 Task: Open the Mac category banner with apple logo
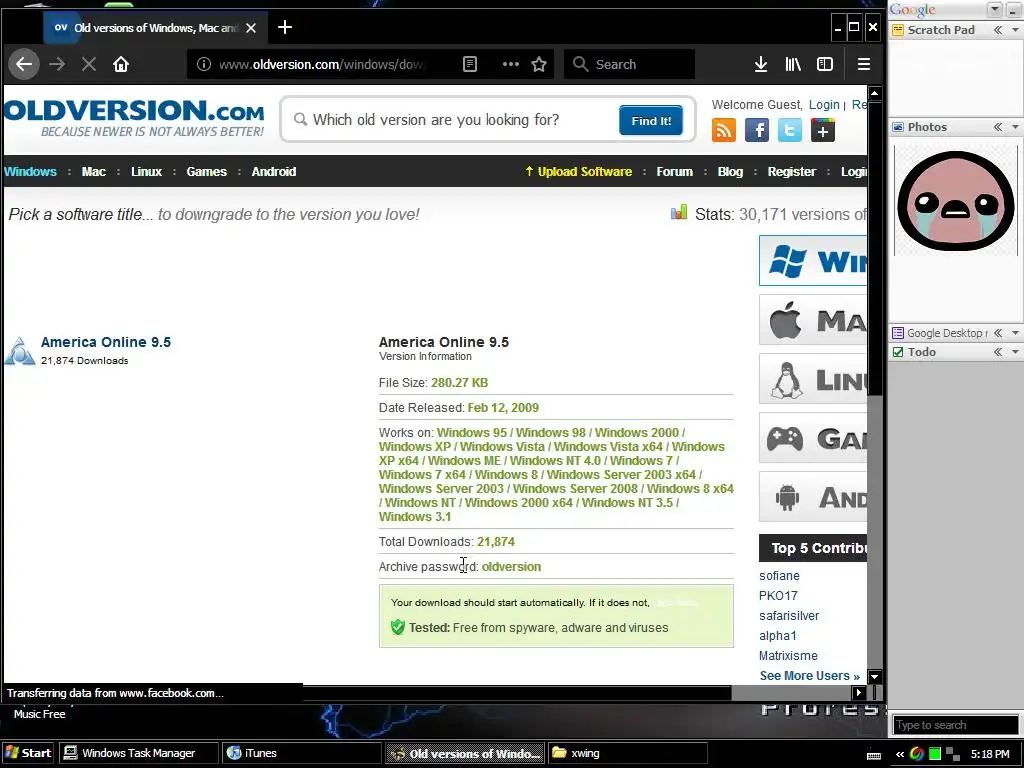(x=813, y=320)
